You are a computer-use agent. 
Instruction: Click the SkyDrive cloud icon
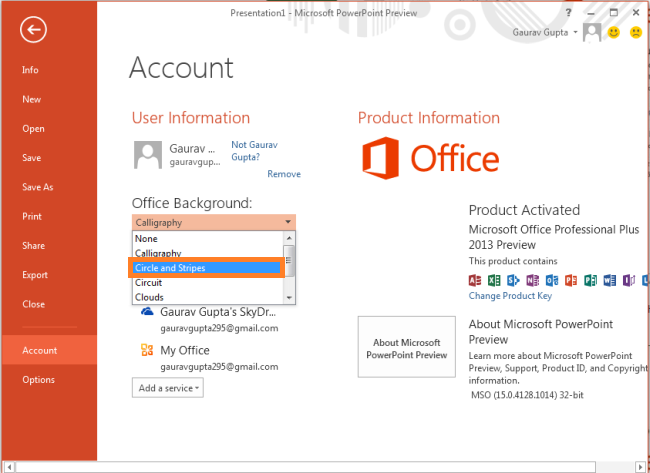click(146, 312)
